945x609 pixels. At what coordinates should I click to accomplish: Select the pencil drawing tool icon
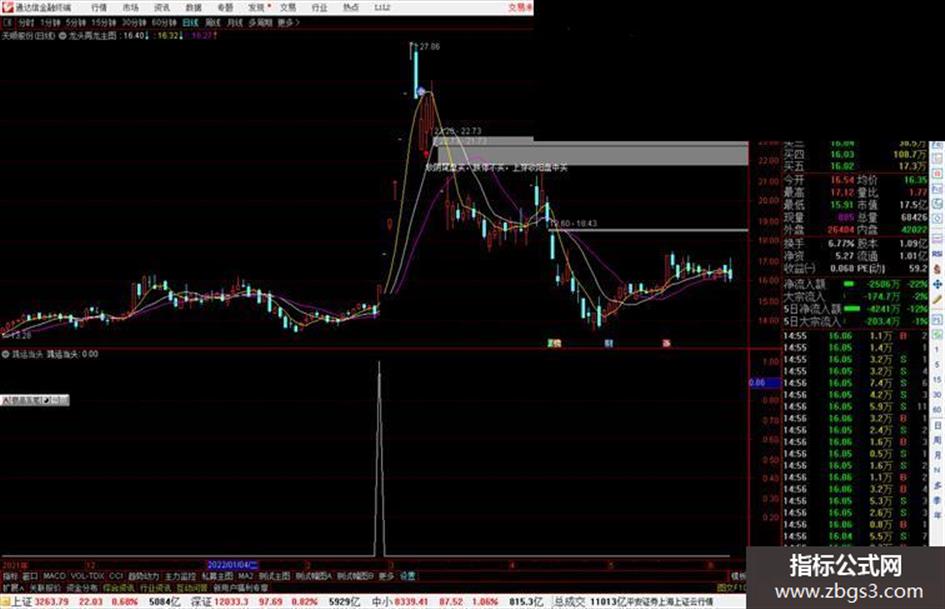click(x=937, y=299)
